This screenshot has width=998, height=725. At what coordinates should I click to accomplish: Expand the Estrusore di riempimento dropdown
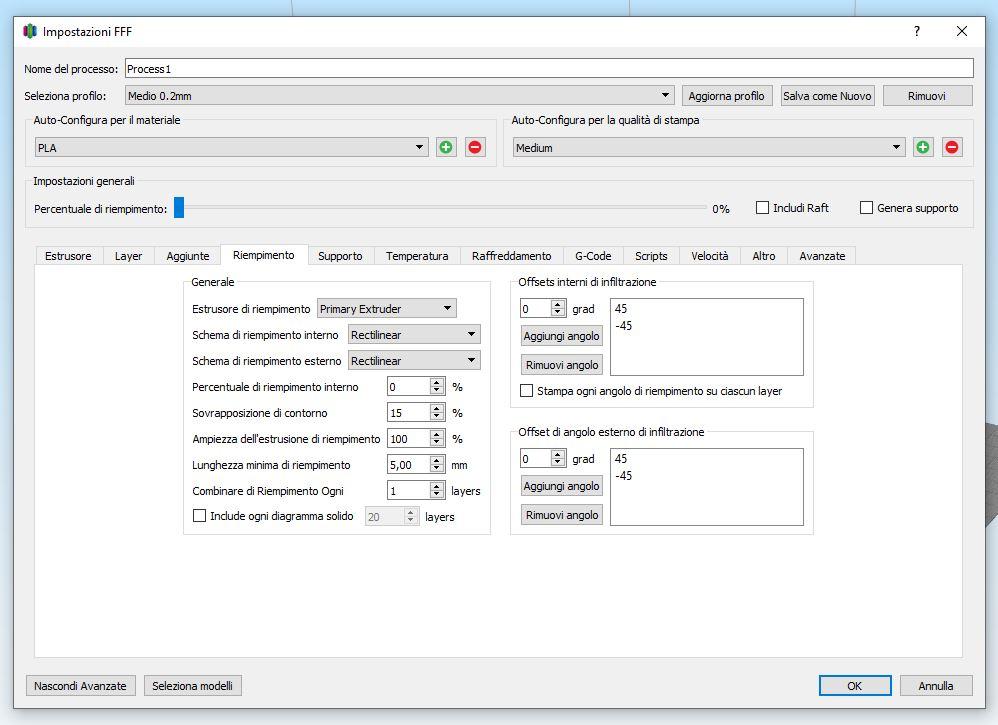coord(386,309)
